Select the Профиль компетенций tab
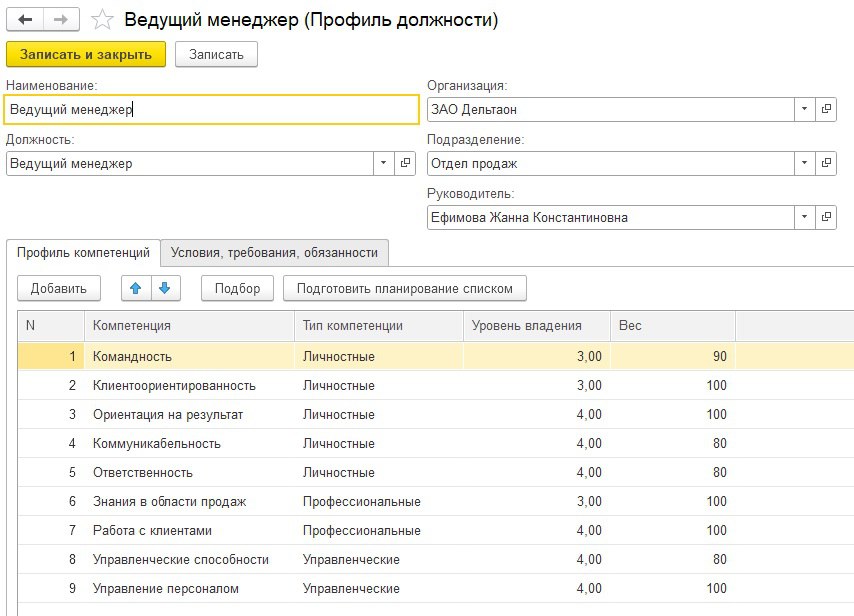Image resolution: width=854 pixels, height=616 pixels. [x=84, y=253]
